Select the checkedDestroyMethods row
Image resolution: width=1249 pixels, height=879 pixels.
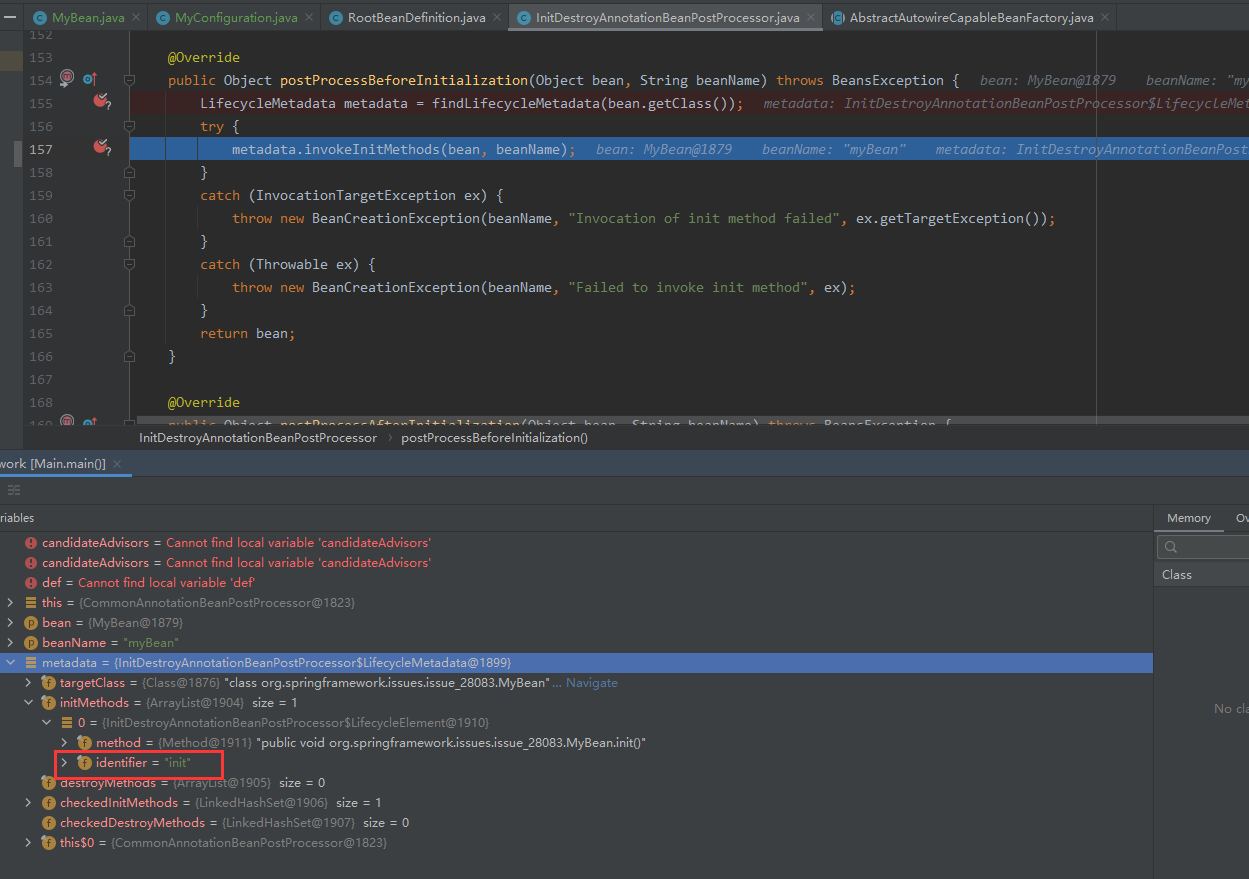tap(576, 823)
